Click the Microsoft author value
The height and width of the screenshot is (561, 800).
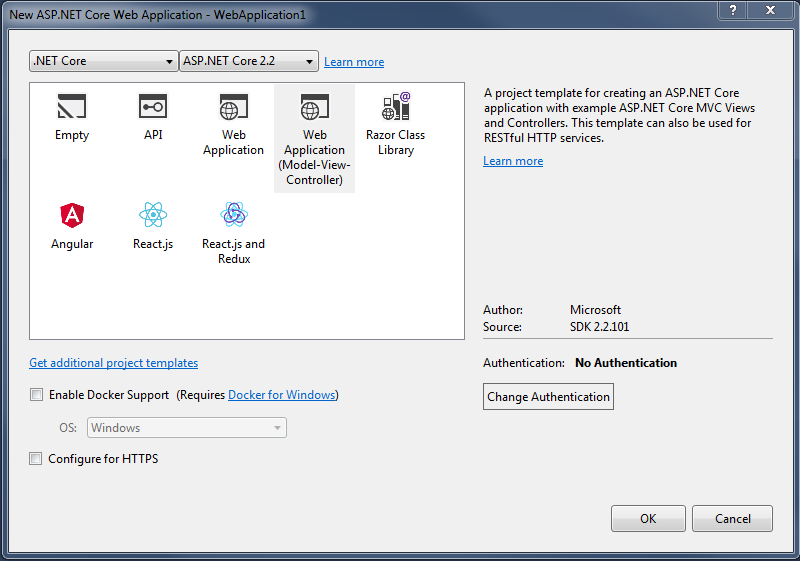595,310
